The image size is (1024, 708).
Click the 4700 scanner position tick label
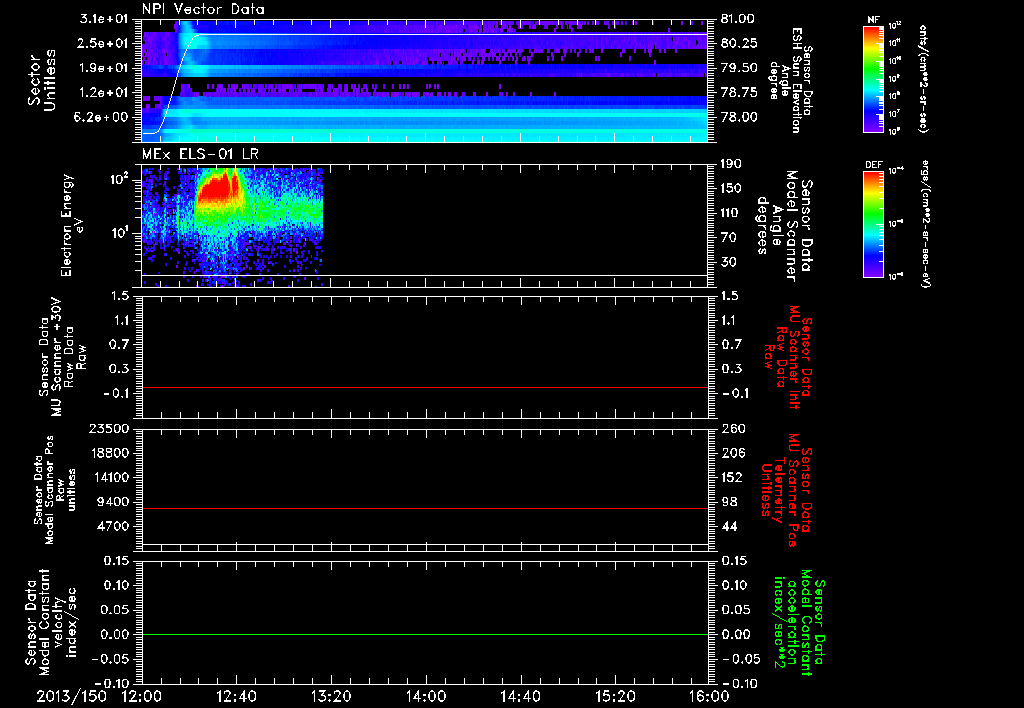tap(114, 526)
